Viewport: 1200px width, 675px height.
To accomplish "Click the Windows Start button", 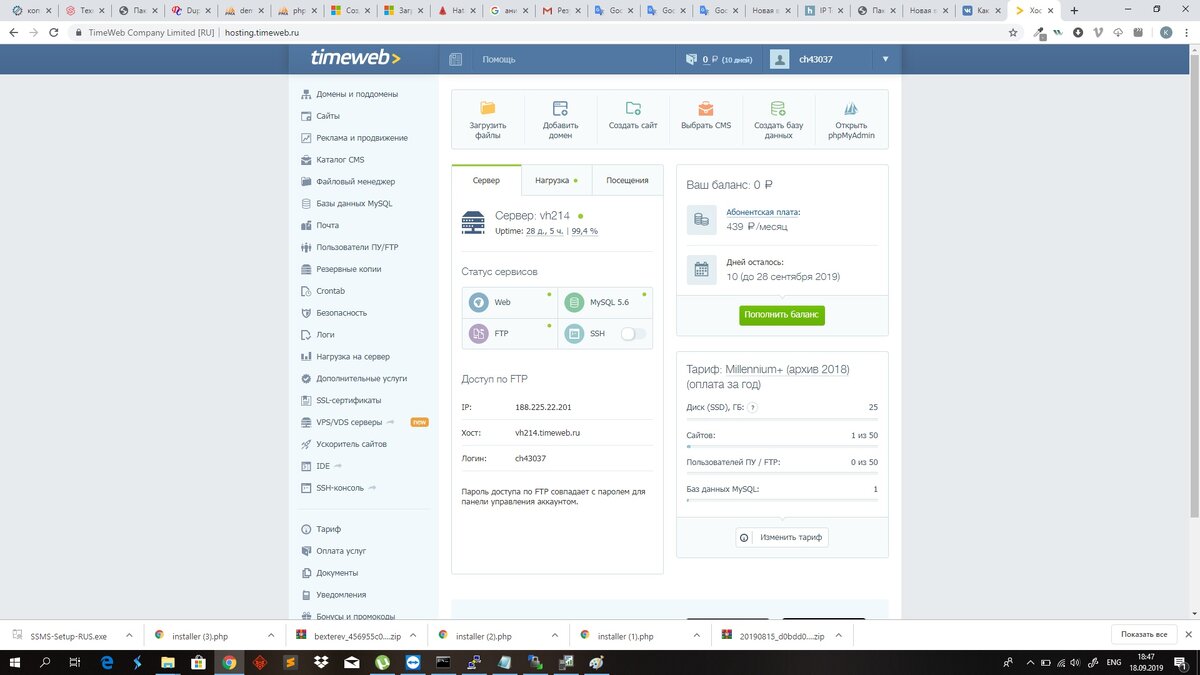I will click(x=15, y=662).
